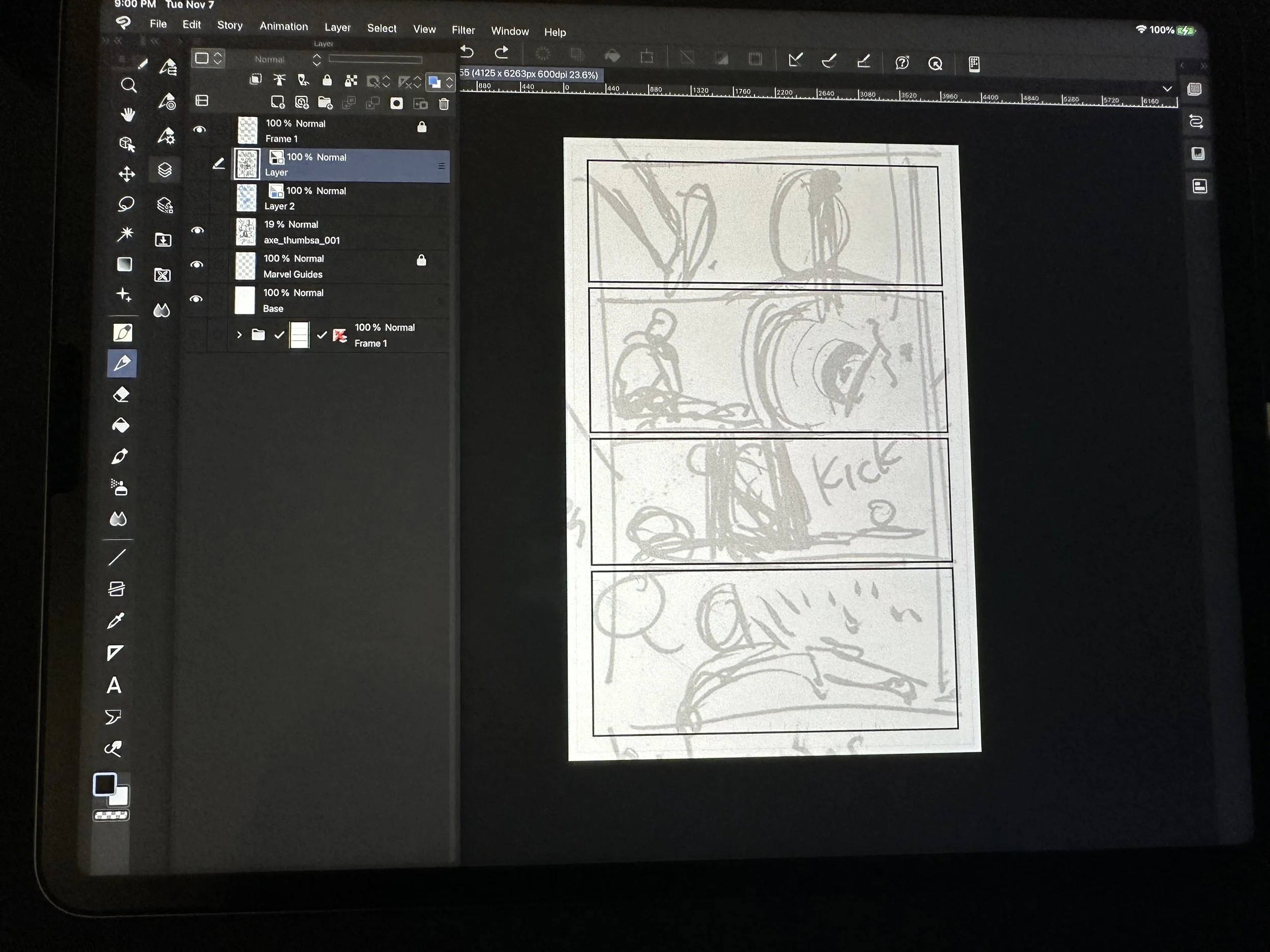Screen dimensions: 1270x952
Task: Click the Redo arrow in the toolbar
Action: click(501, 52)
